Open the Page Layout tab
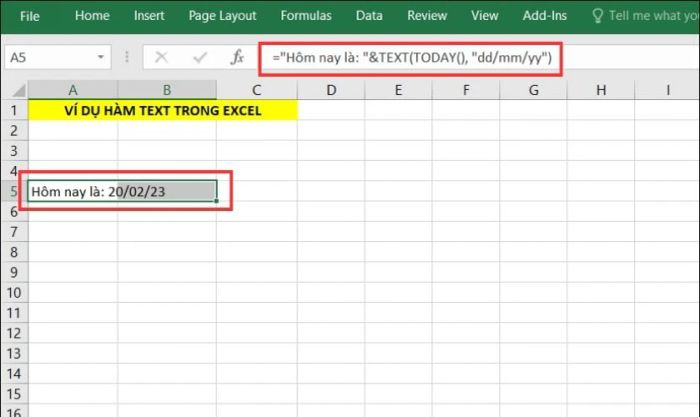Image resolution: width=700 pixels, height=417 pixels. (x=222, y=16)
